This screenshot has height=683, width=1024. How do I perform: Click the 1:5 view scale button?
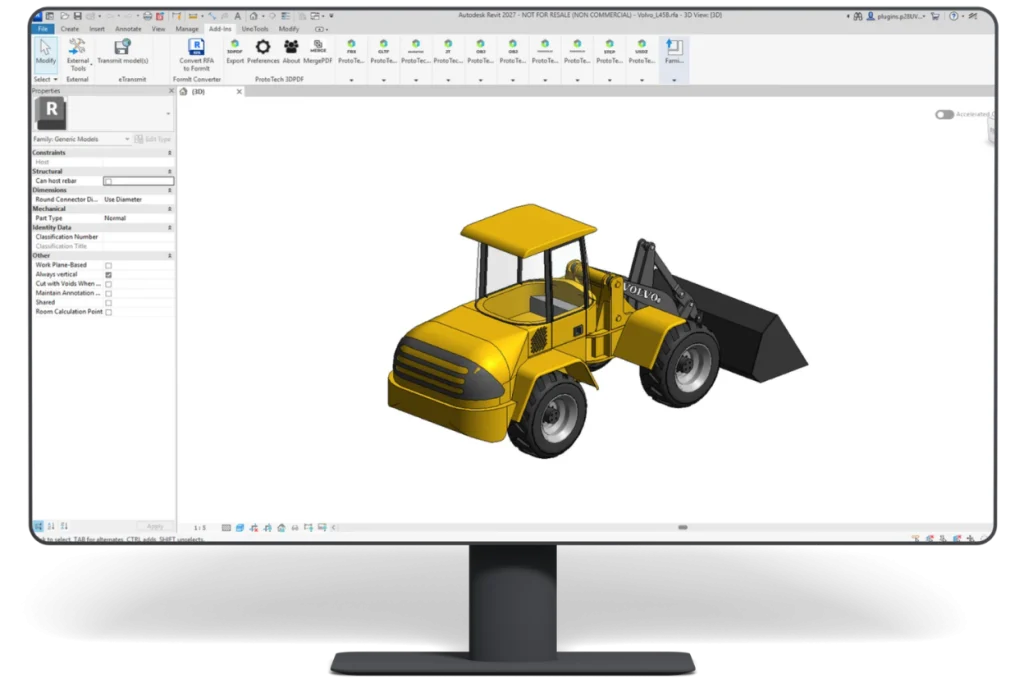tap(199, 528)
